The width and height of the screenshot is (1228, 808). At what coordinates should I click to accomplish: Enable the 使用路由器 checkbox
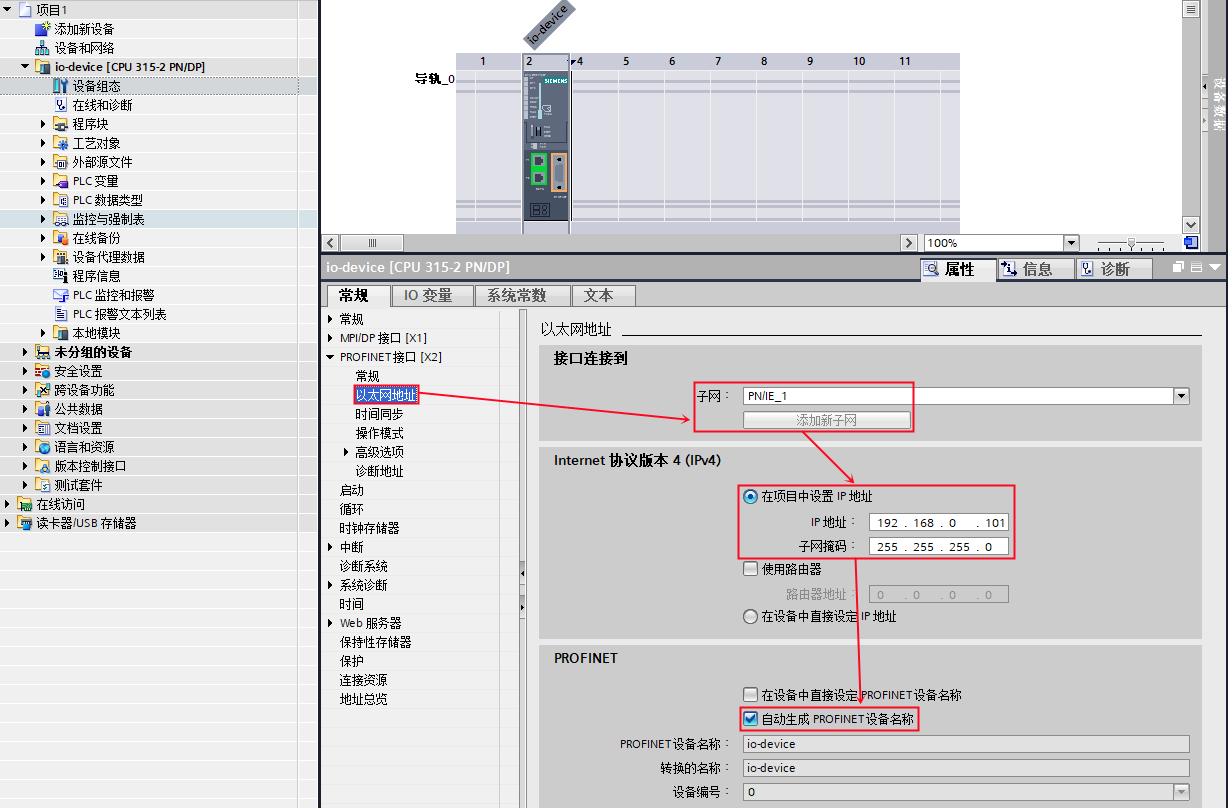[x=750, y=569]
